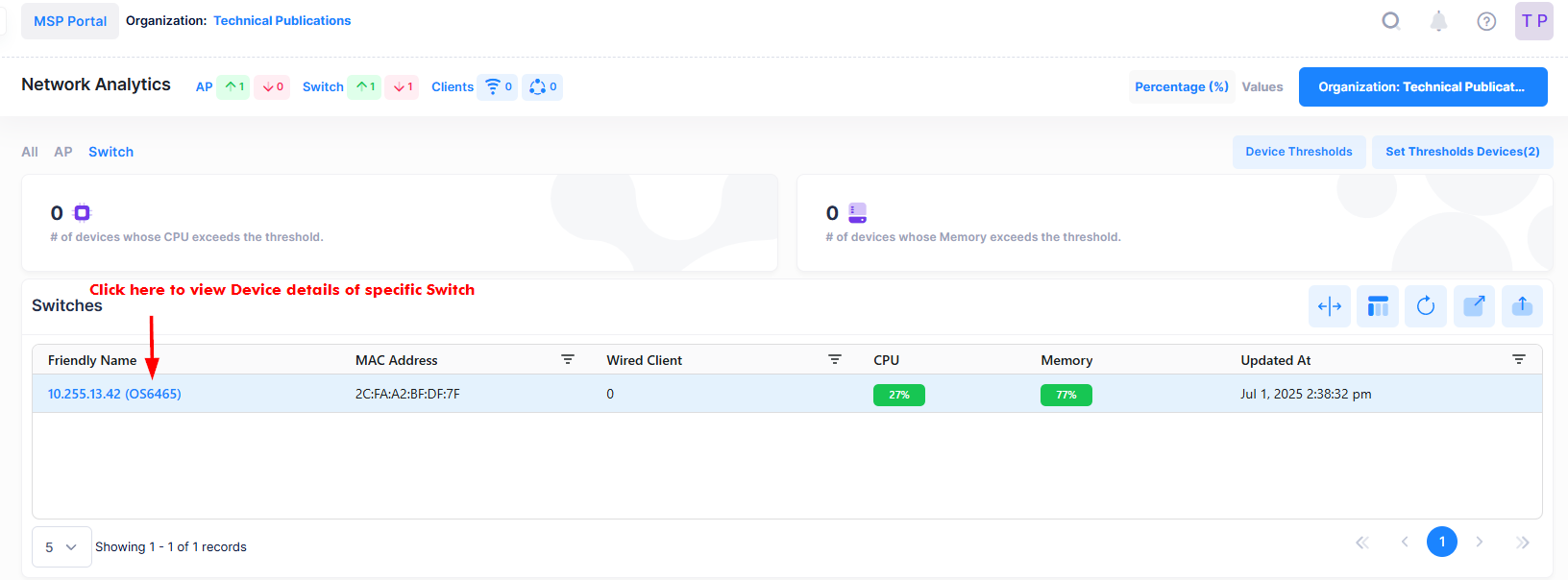Click the Device Thresholds button
Image resolution: width=1568 pixels, height=580 pixels.
coord(1298,152)
